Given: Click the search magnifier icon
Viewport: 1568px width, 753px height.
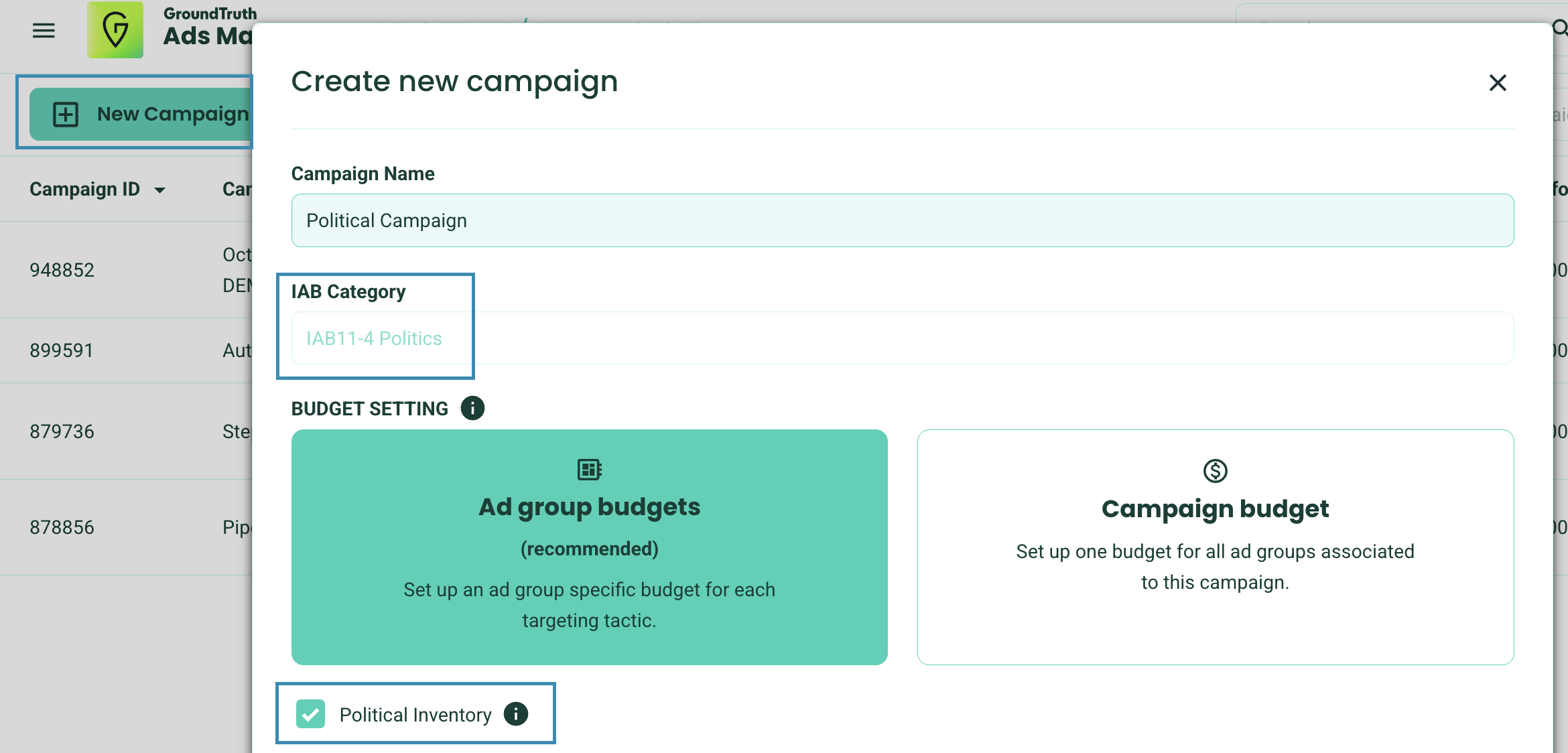Looking at the screenshot, I should point(1560,28).
